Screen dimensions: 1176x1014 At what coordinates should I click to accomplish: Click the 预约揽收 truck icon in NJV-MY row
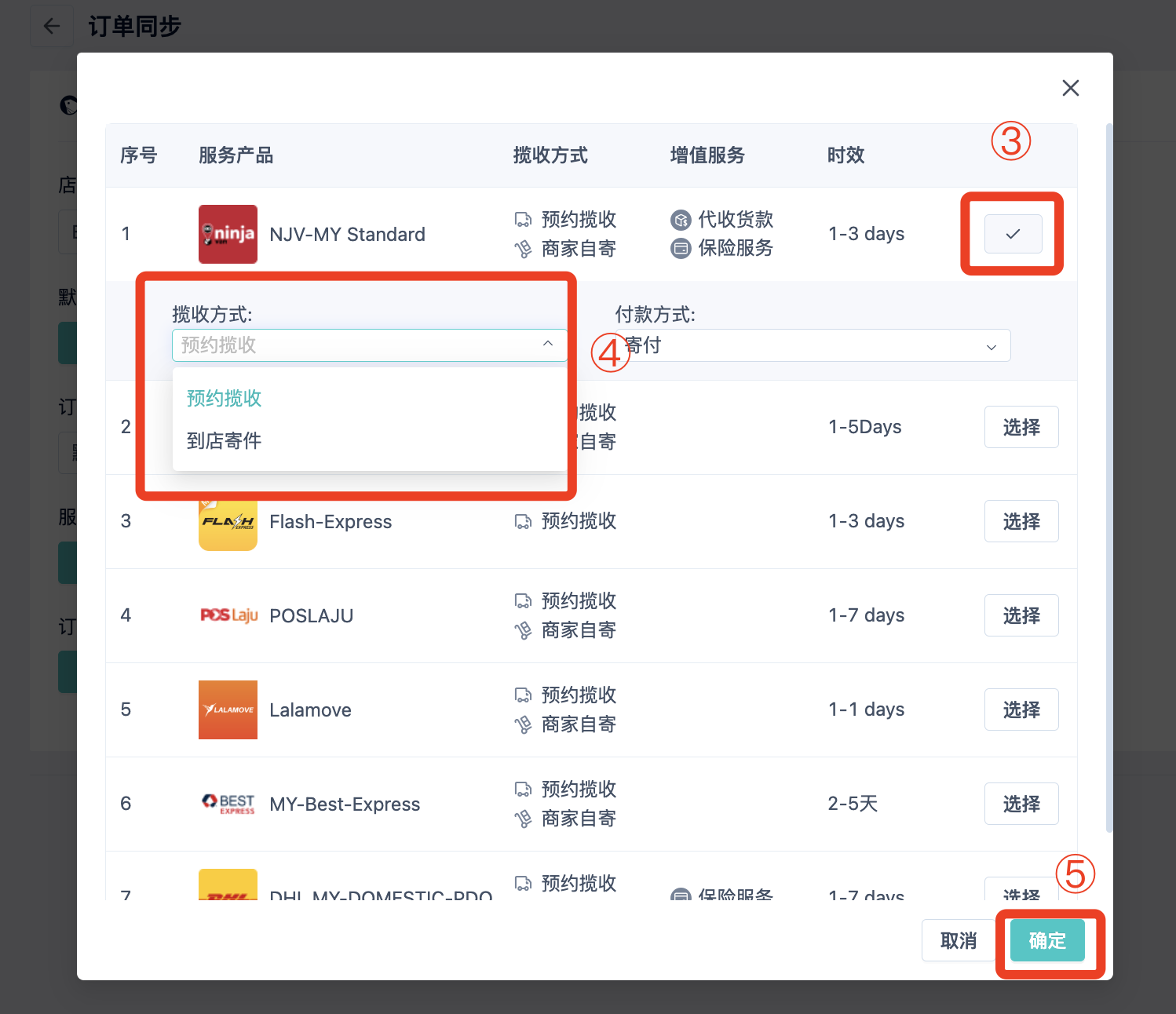[x=523, y=219]
